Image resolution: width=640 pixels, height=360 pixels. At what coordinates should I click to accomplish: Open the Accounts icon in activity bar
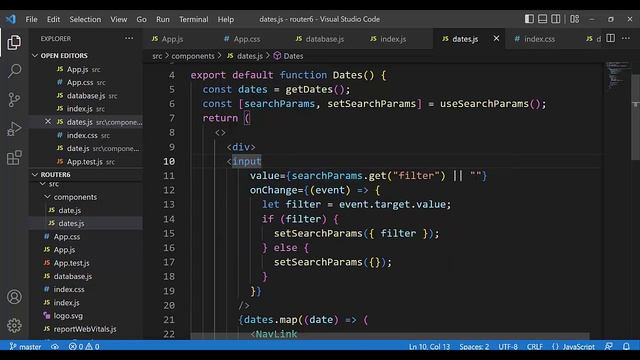coord(14,297)
